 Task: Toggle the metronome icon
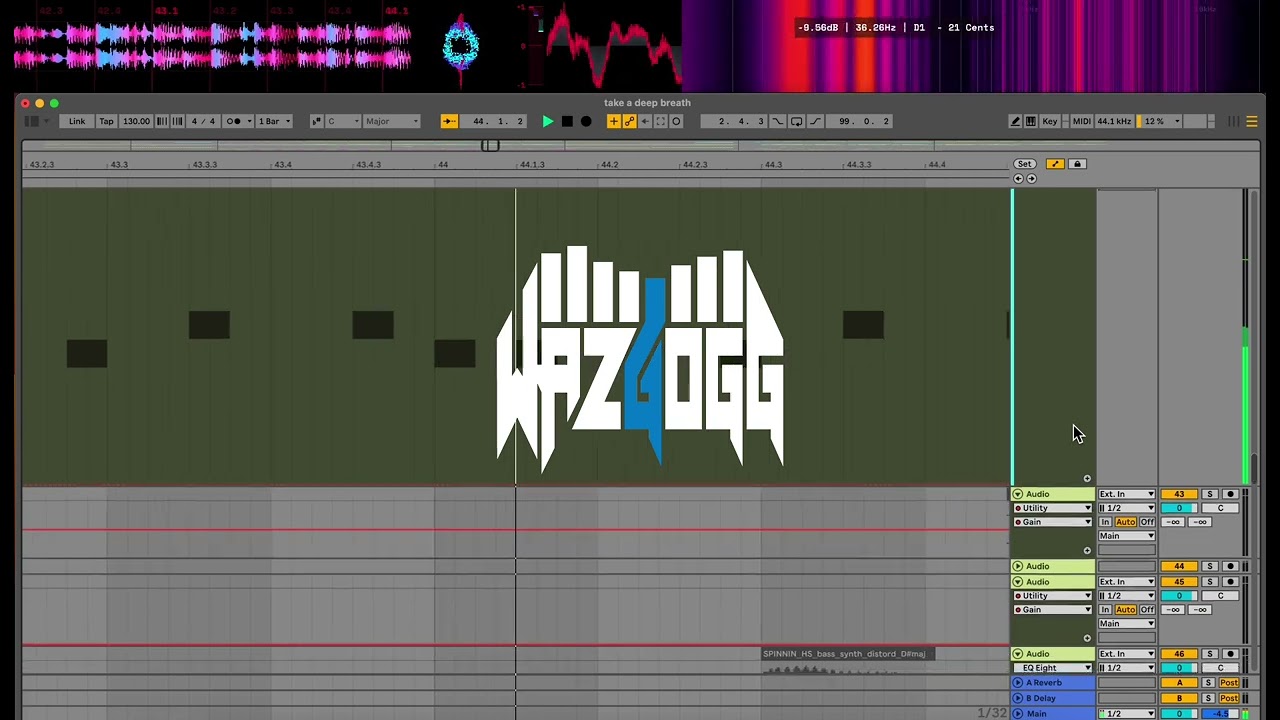click(233, 121)
